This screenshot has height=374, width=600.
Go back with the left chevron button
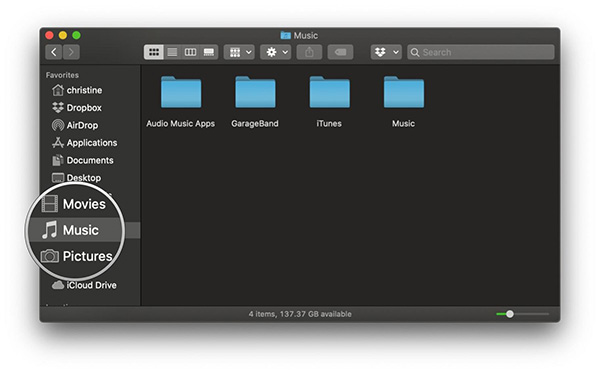[54, 52]
